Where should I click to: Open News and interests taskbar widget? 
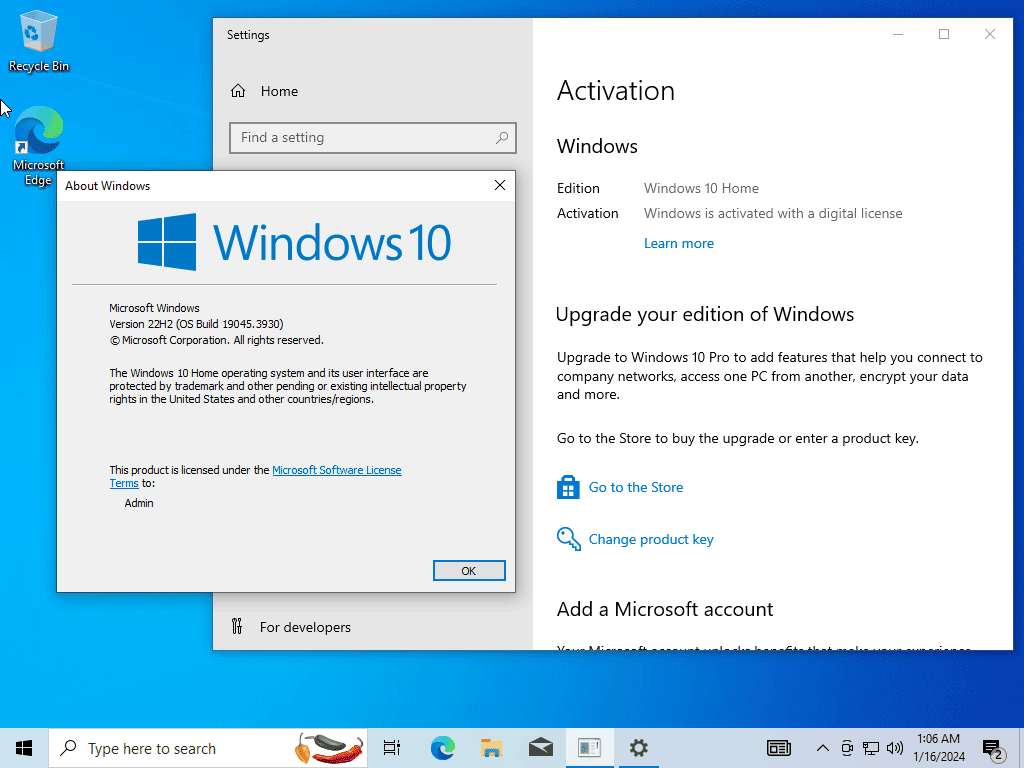click(x=778, y=748)
